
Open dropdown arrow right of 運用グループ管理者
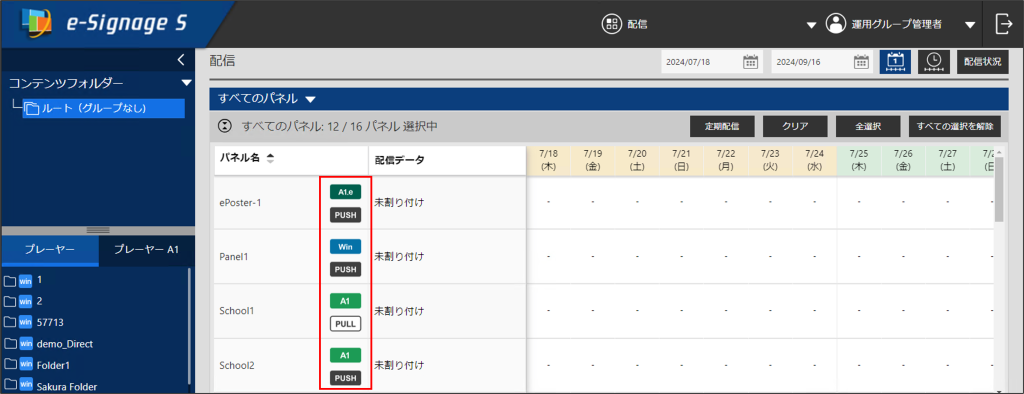pyautogui.click(x=970, y=25)
